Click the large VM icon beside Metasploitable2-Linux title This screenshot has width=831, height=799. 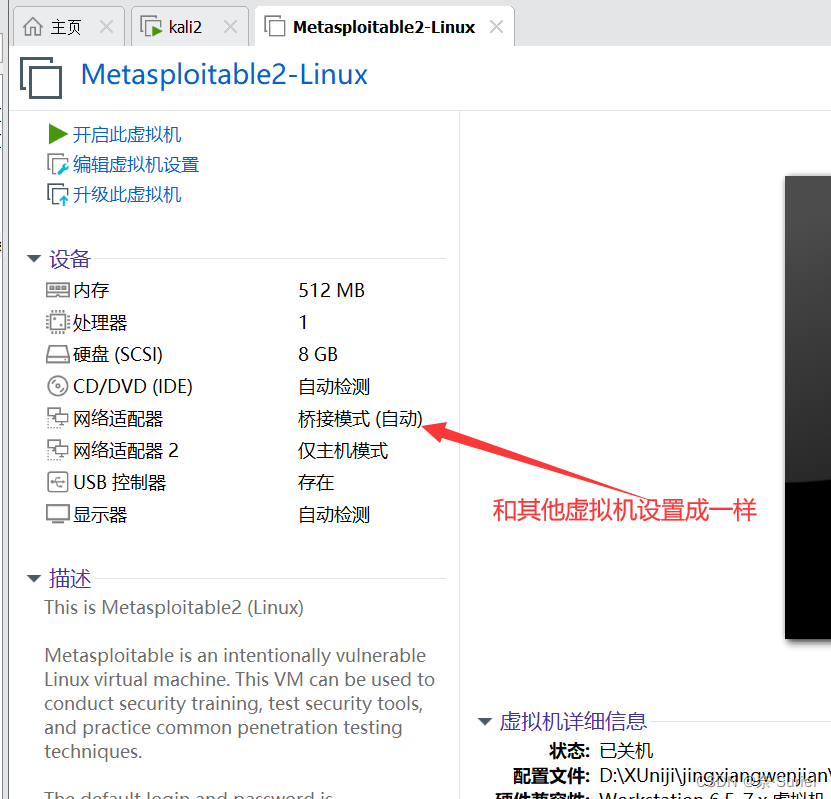point(41,78)
